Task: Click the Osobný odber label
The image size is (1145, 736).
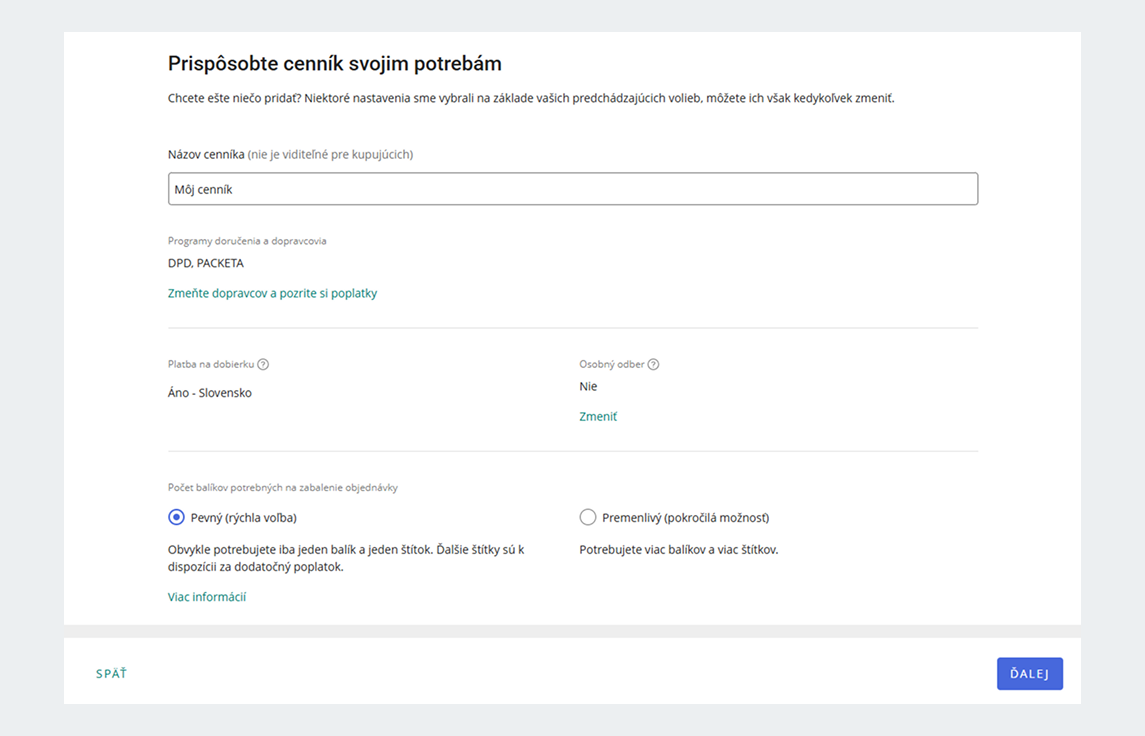Action: click(612, 364)
